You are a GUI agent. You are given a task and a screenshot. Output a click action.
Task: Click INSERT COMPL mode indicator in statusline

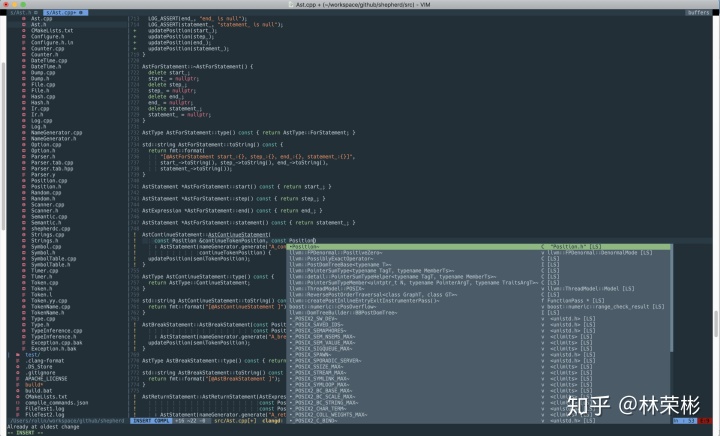click(151, 421)
